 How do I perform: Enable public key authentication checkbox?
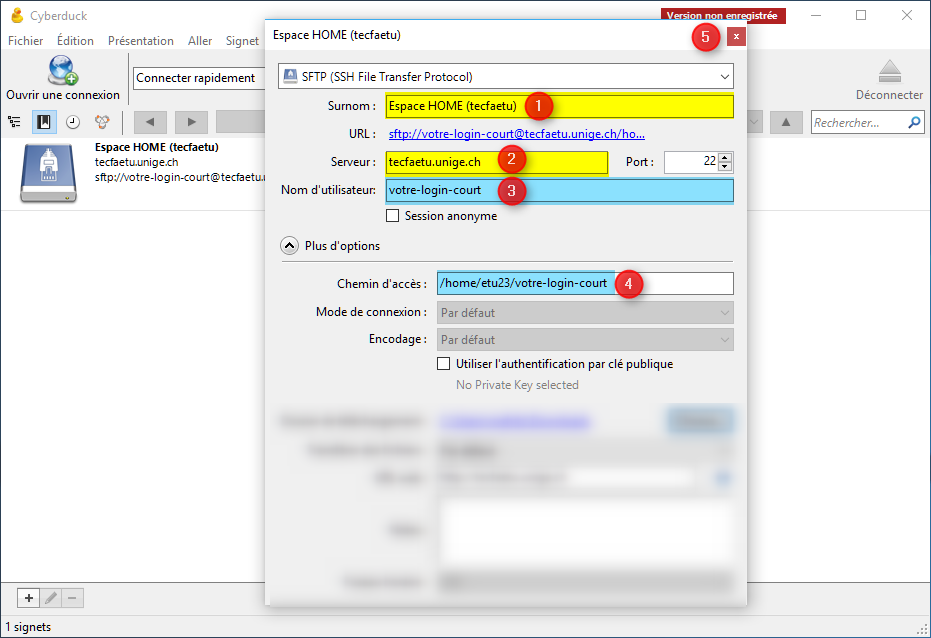pos(444,364)
